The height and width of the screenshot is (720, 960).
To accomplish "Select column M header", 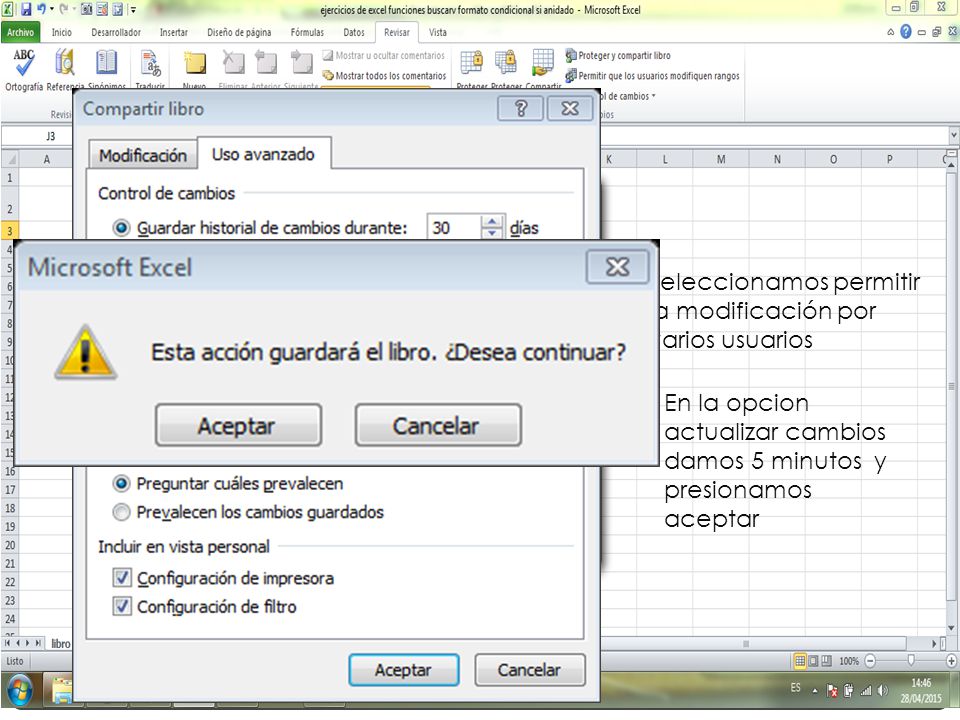I will [x=721, y=159].
